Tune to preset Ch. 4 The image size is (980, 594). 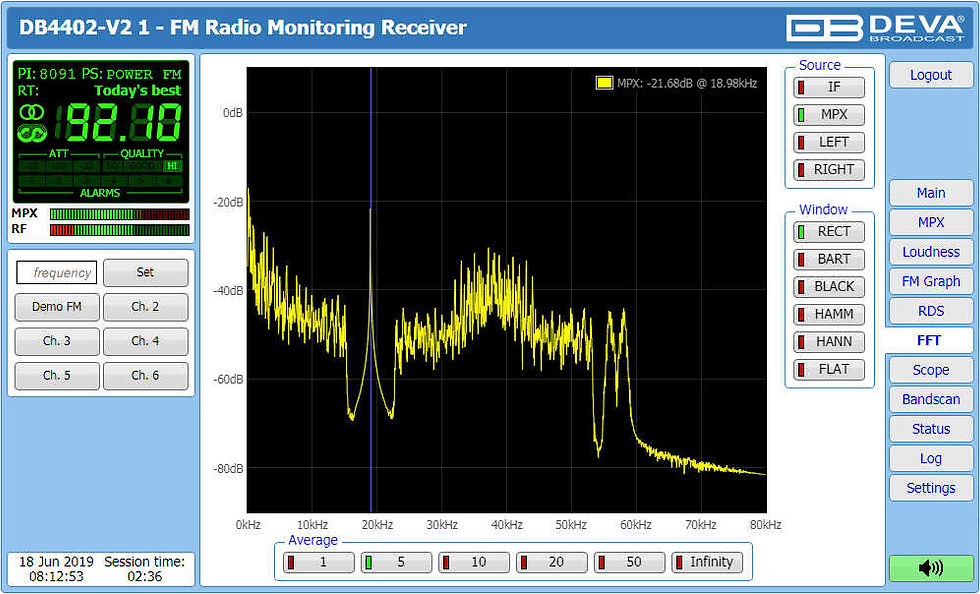(x=145, y=341)
